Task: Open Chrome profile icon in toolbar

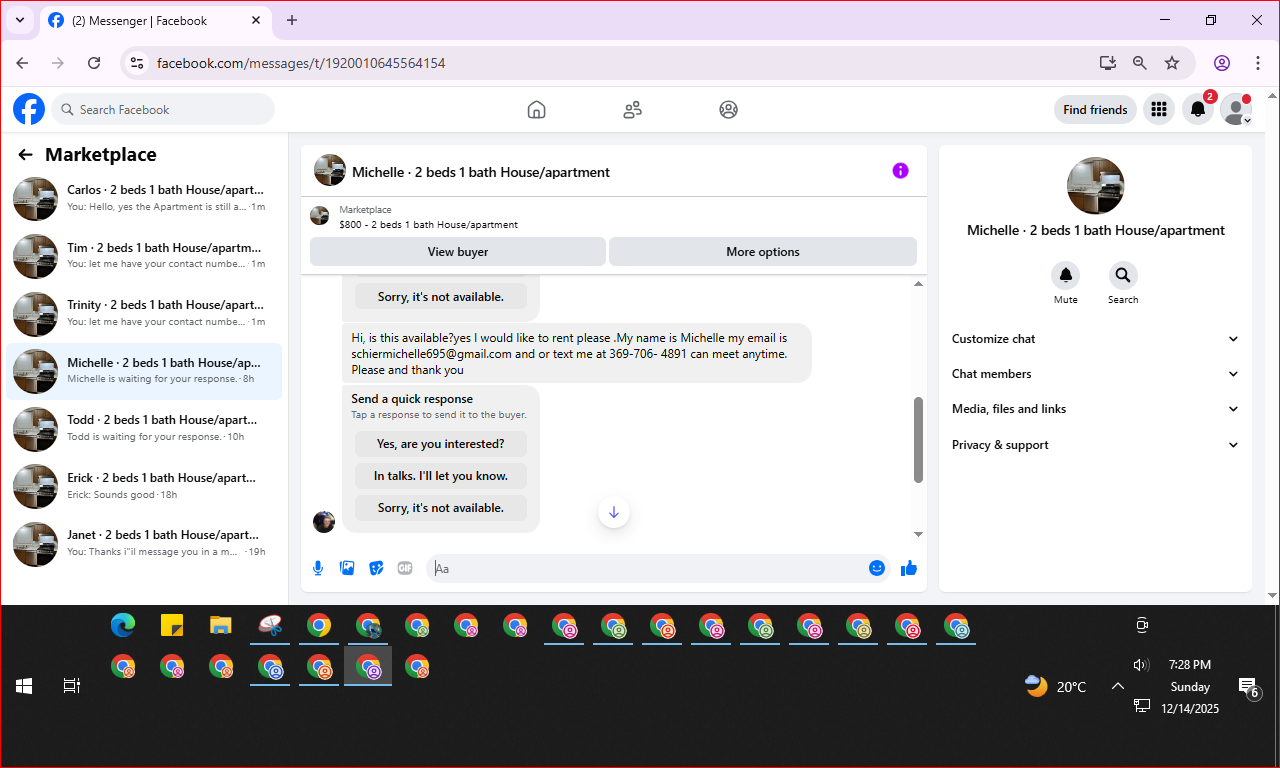Action: pyautogui.click(x=1222, y=63)
